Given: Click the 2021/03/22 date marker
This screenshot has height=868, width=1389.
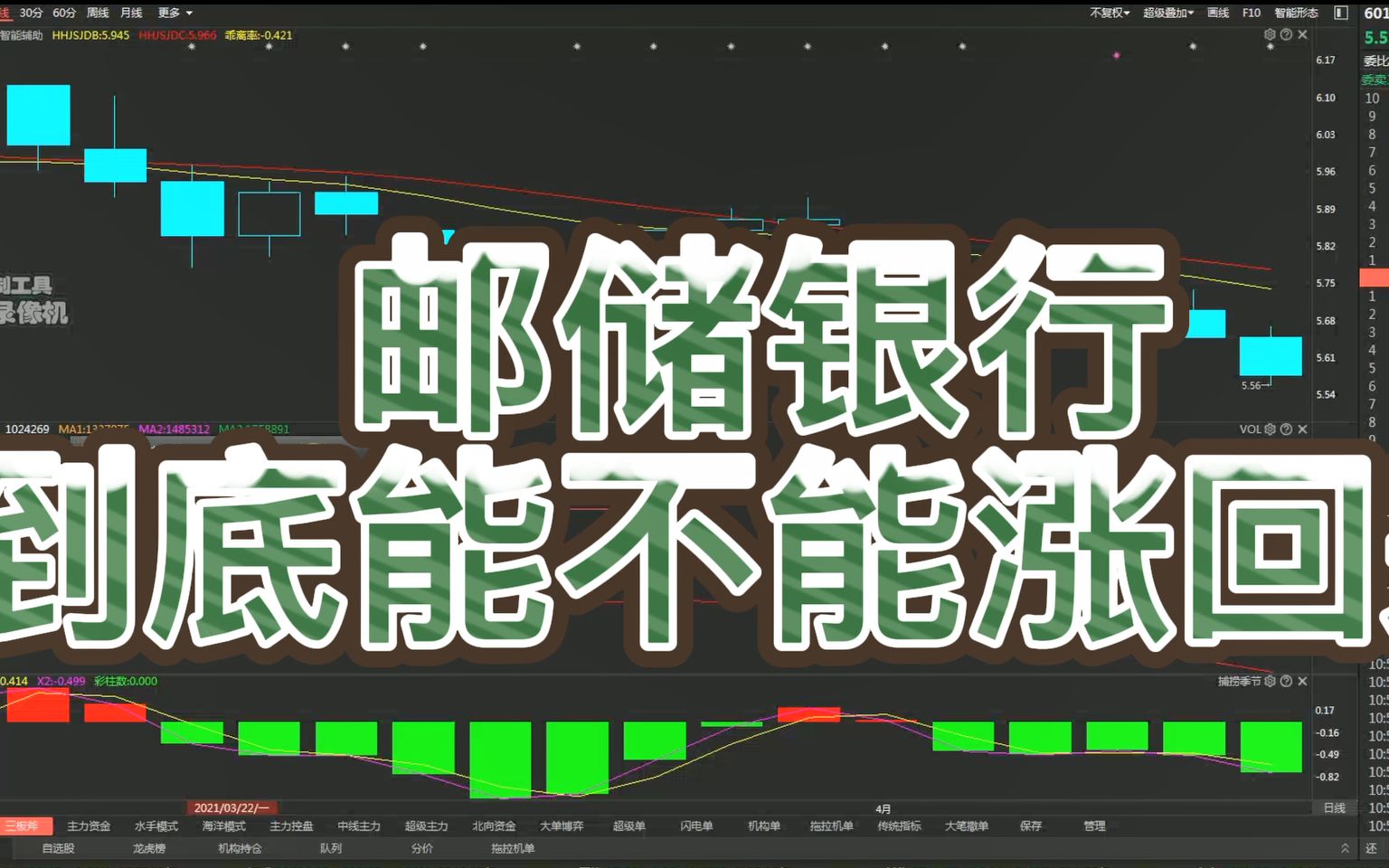Looking at the screenshot, I should 231,807.
